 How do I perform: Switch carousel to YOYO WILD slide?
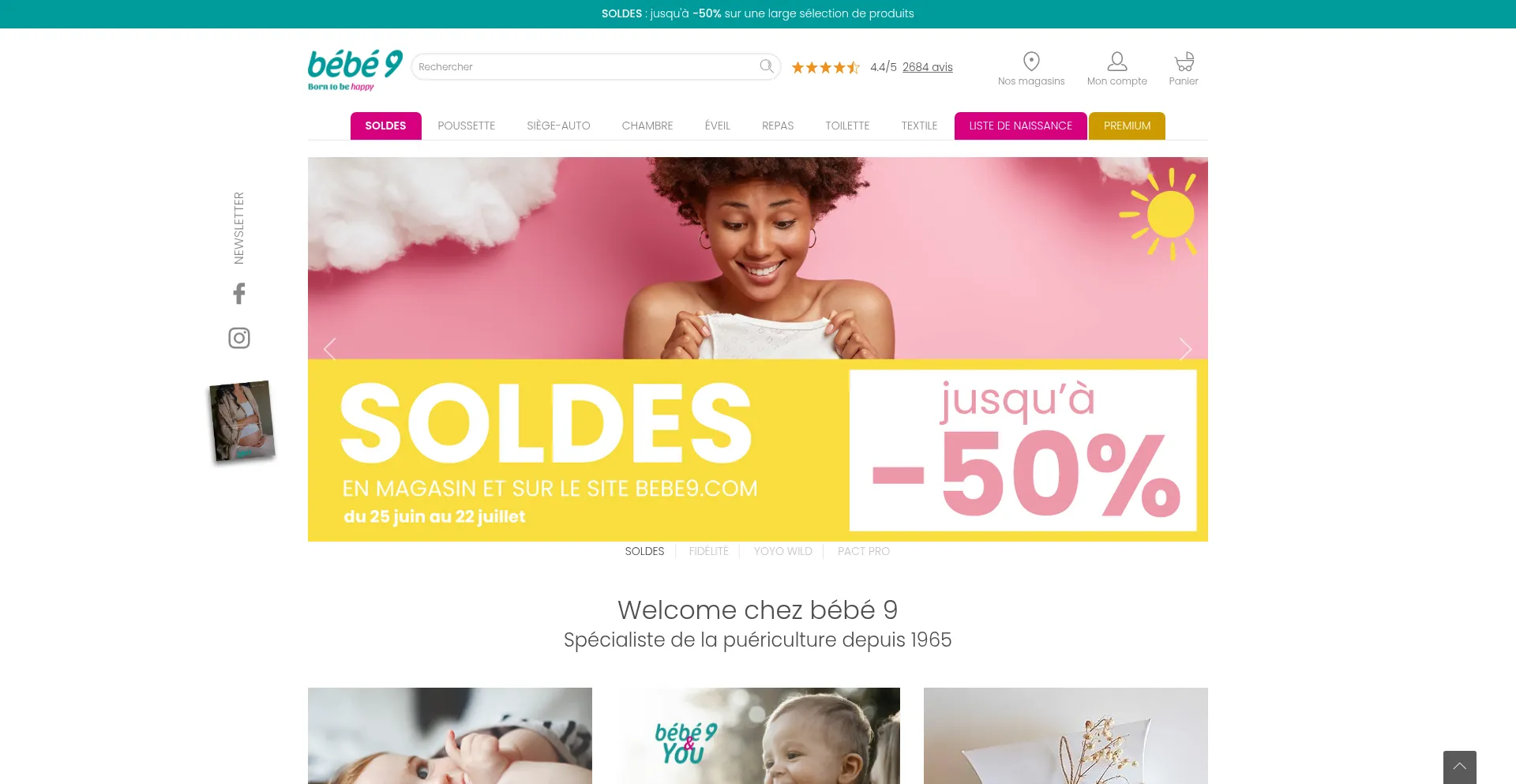(x=782, y=551)
